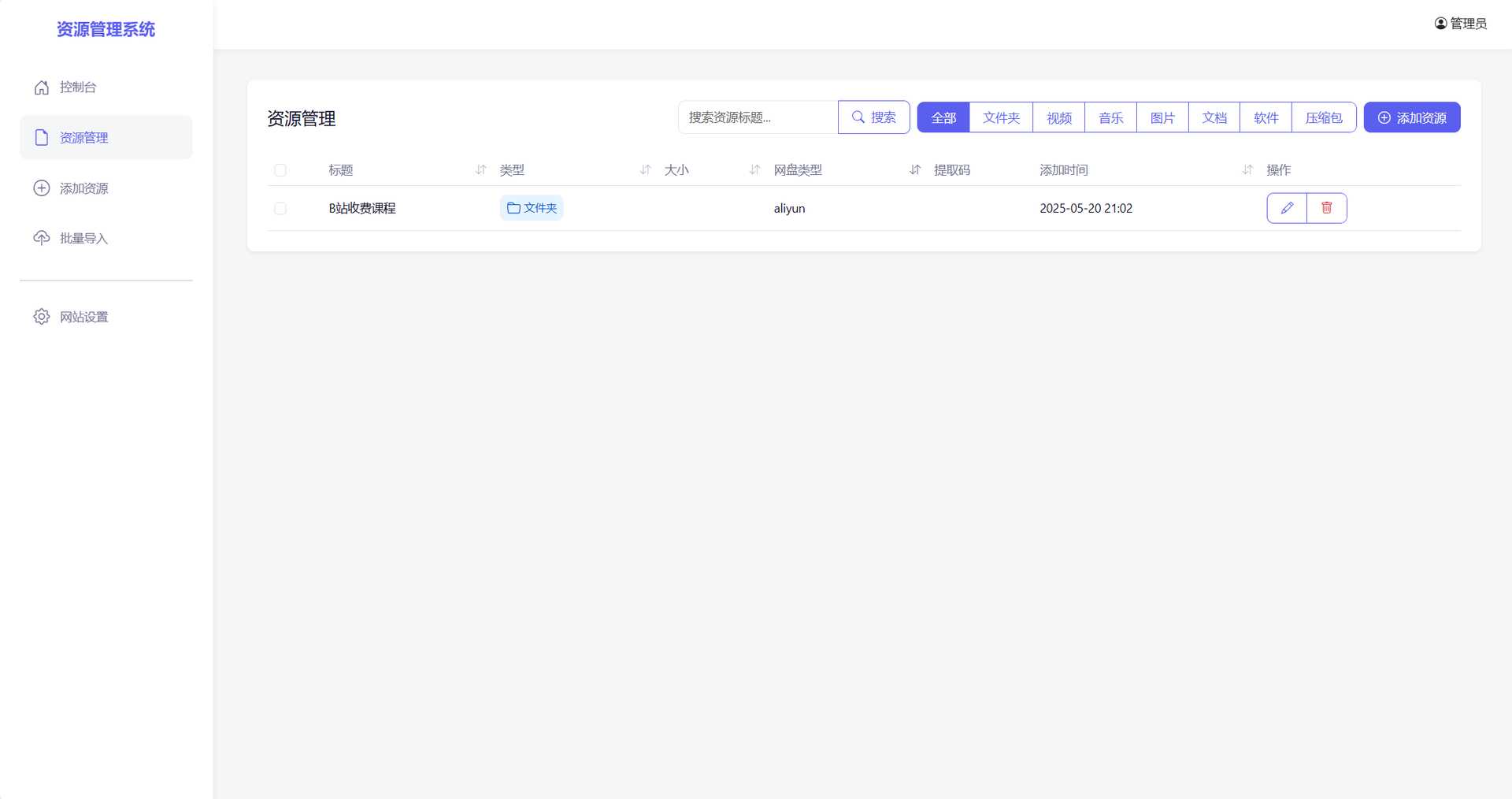1512x799 pixels.
Task: Focus the 搜索资源标题 input field
Action: pyautogui.click(x=758, y=117)
